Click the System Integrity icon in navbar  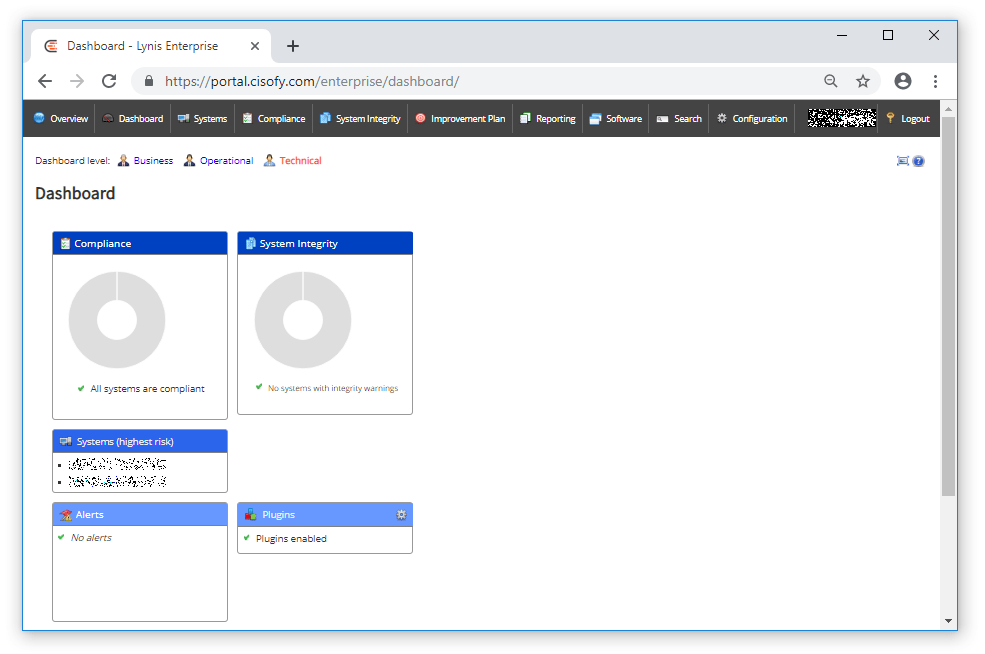[x=325, y=117]
